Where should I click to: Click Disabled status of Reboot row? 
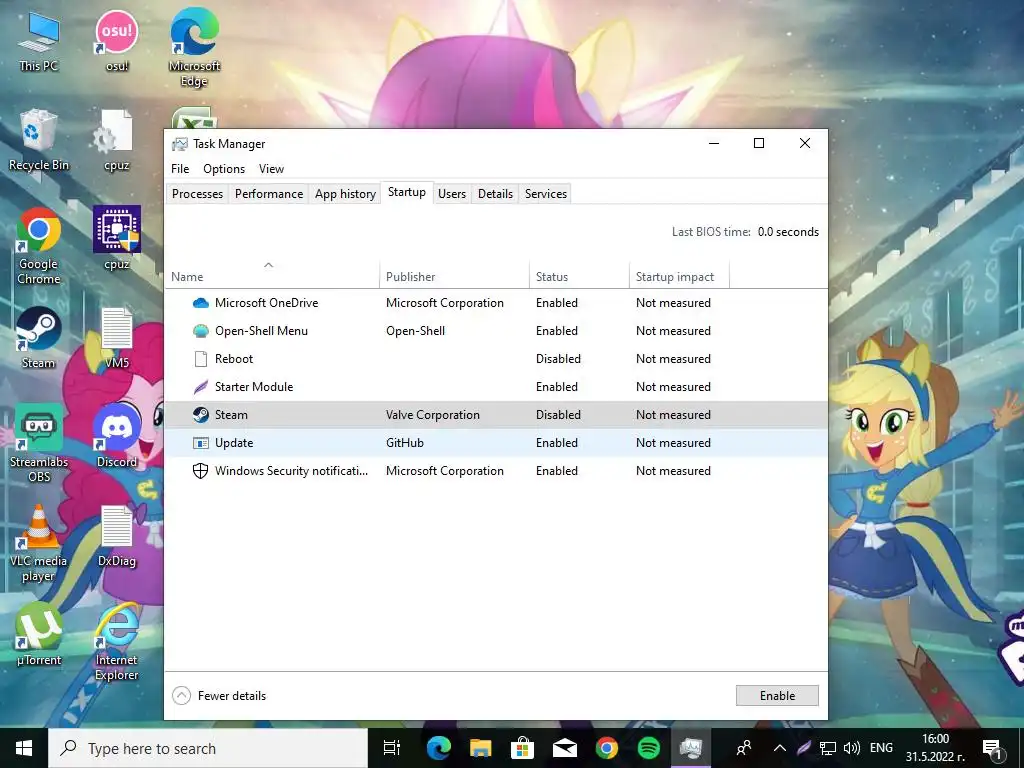click(558, 359)
